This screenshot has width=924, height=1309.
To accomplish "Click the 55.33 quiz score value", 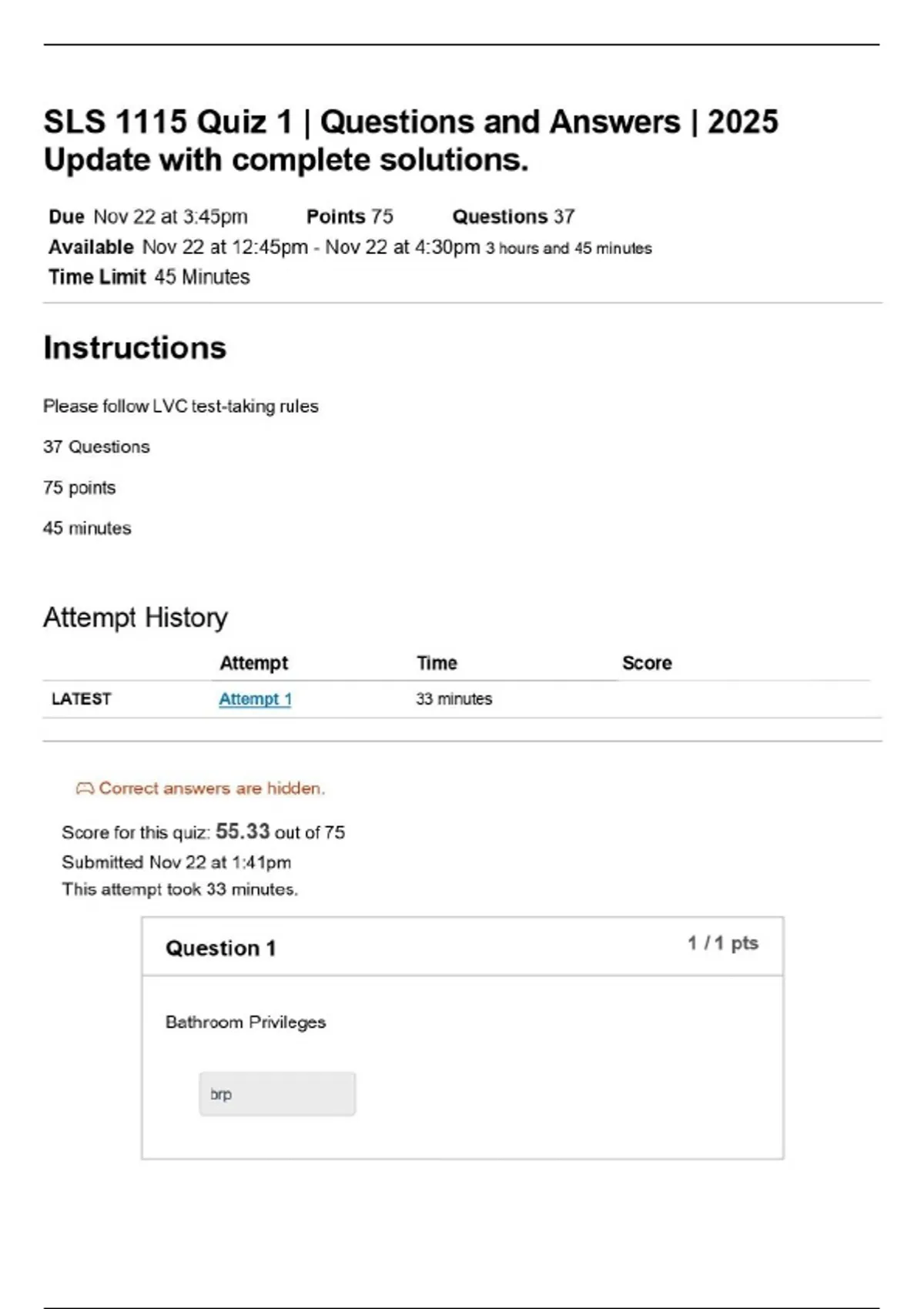I will (x=243, y=832).
